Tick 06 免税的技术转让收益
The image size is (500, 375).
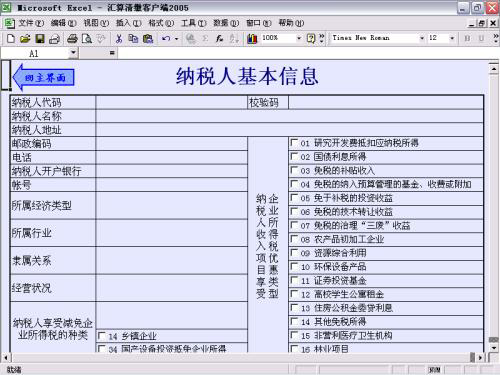point(294,212)
